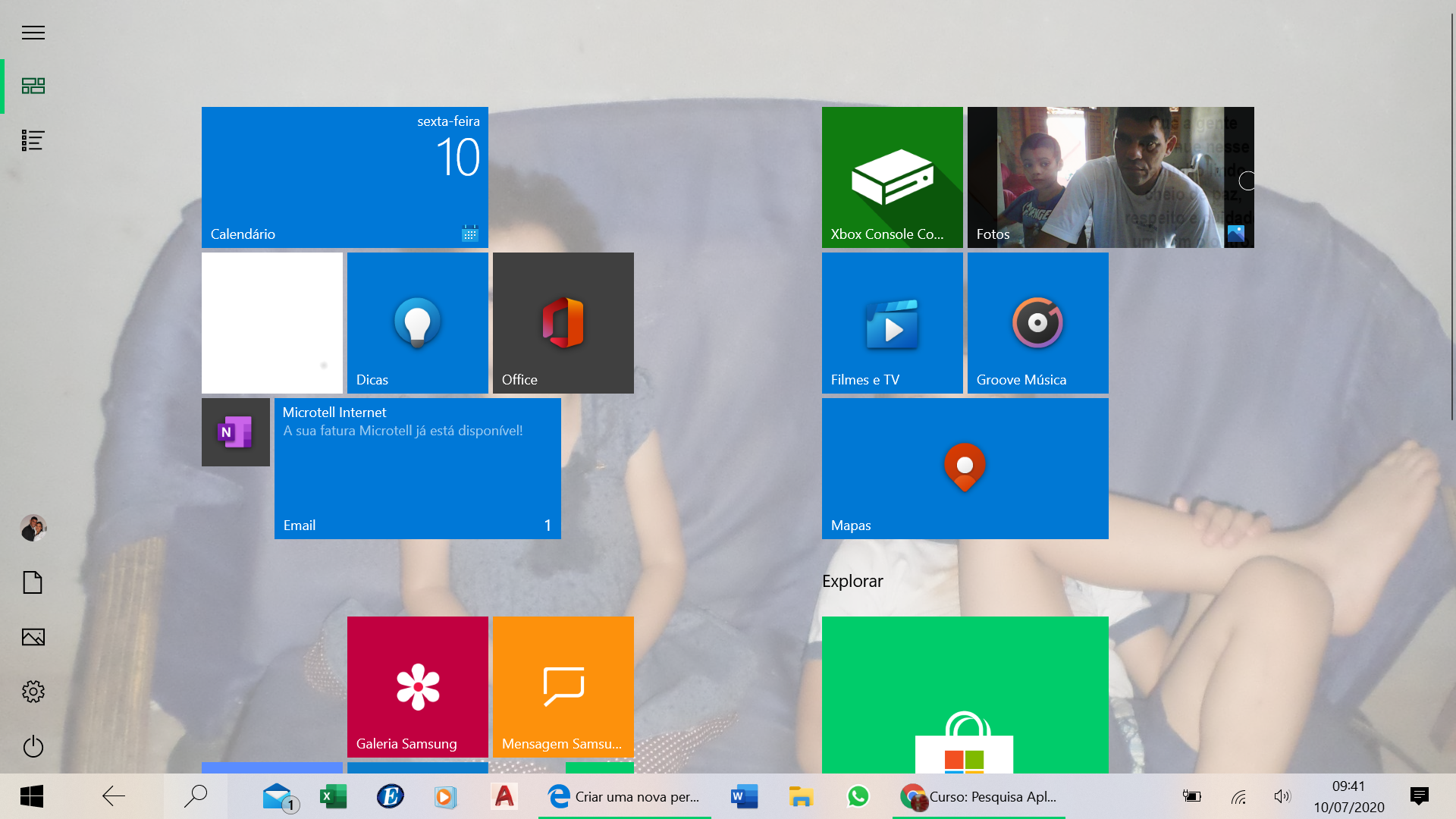Open the Email tile with Microtell message

point(417,468)
